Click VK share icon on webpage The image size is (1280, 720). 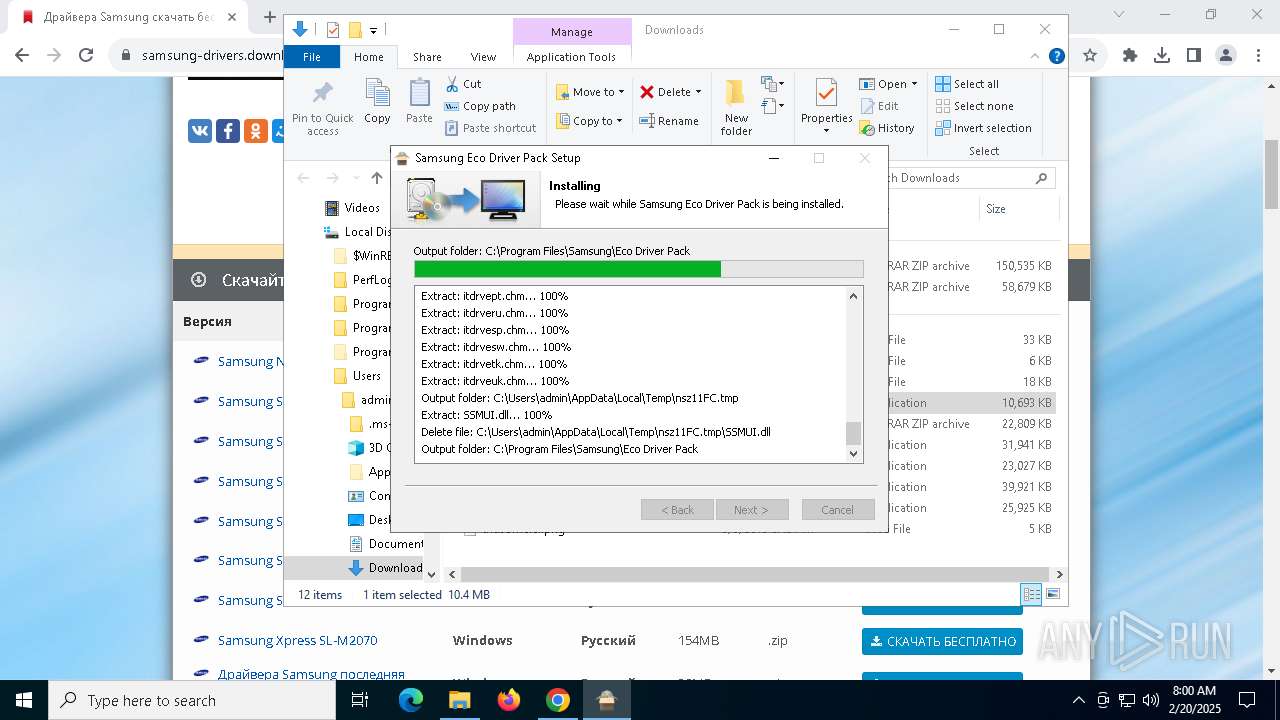(x=200, y=130)
